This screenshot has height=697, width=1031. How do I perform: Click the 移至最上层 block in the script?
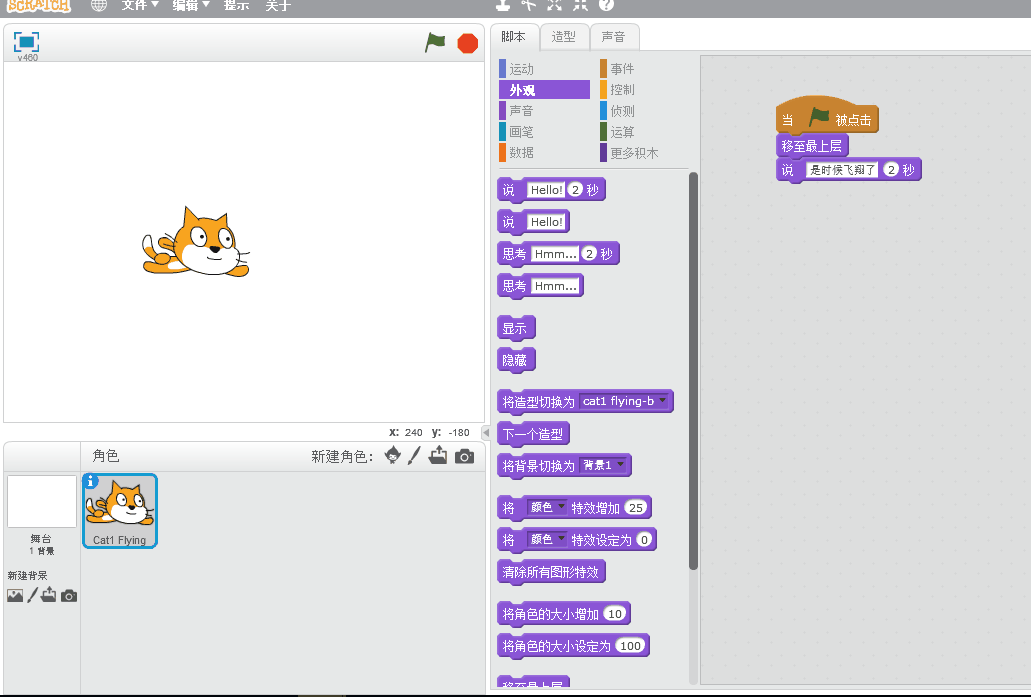[812, 145]
